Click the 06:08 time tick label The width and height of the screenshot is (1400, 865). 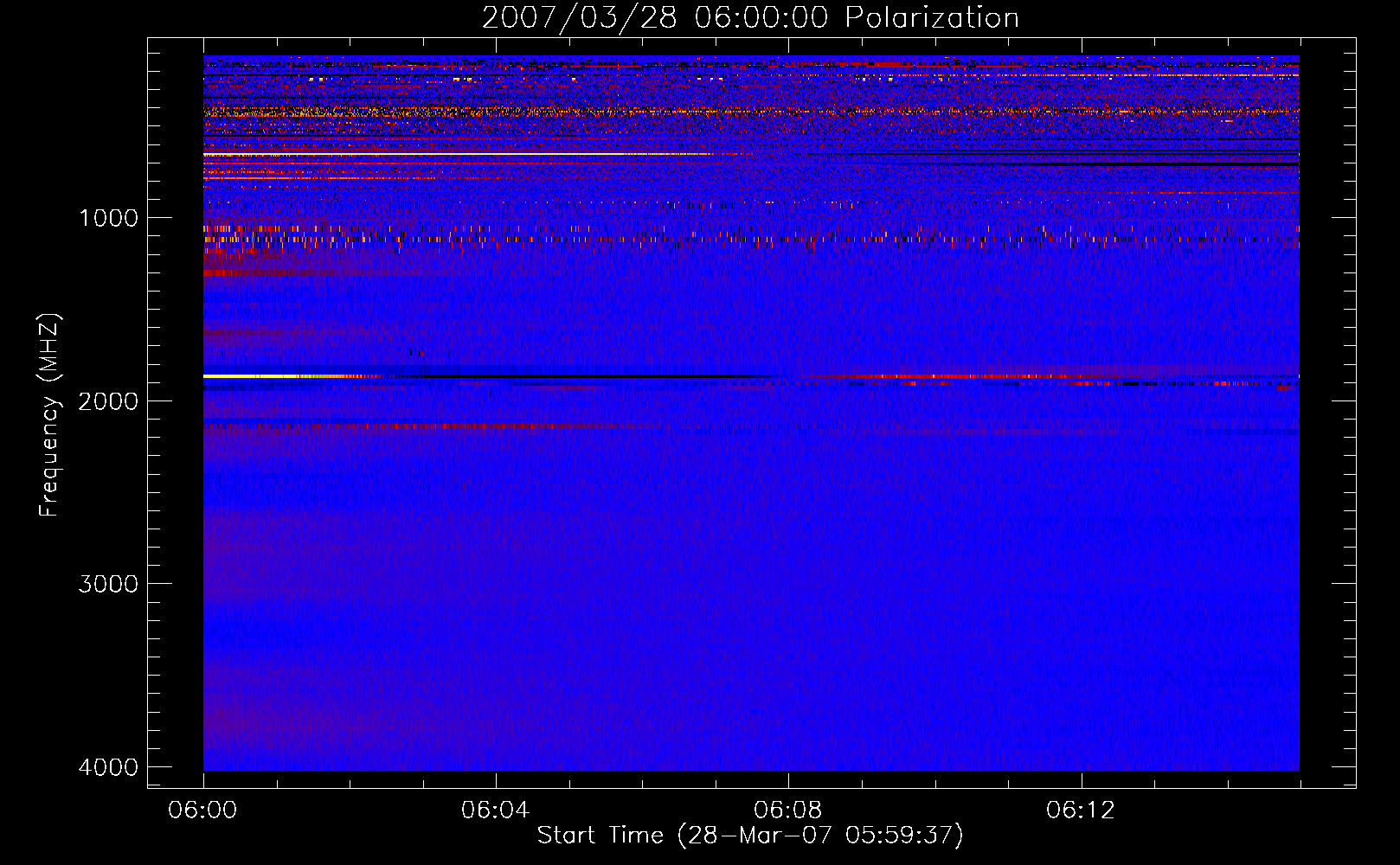coord(787,811)
